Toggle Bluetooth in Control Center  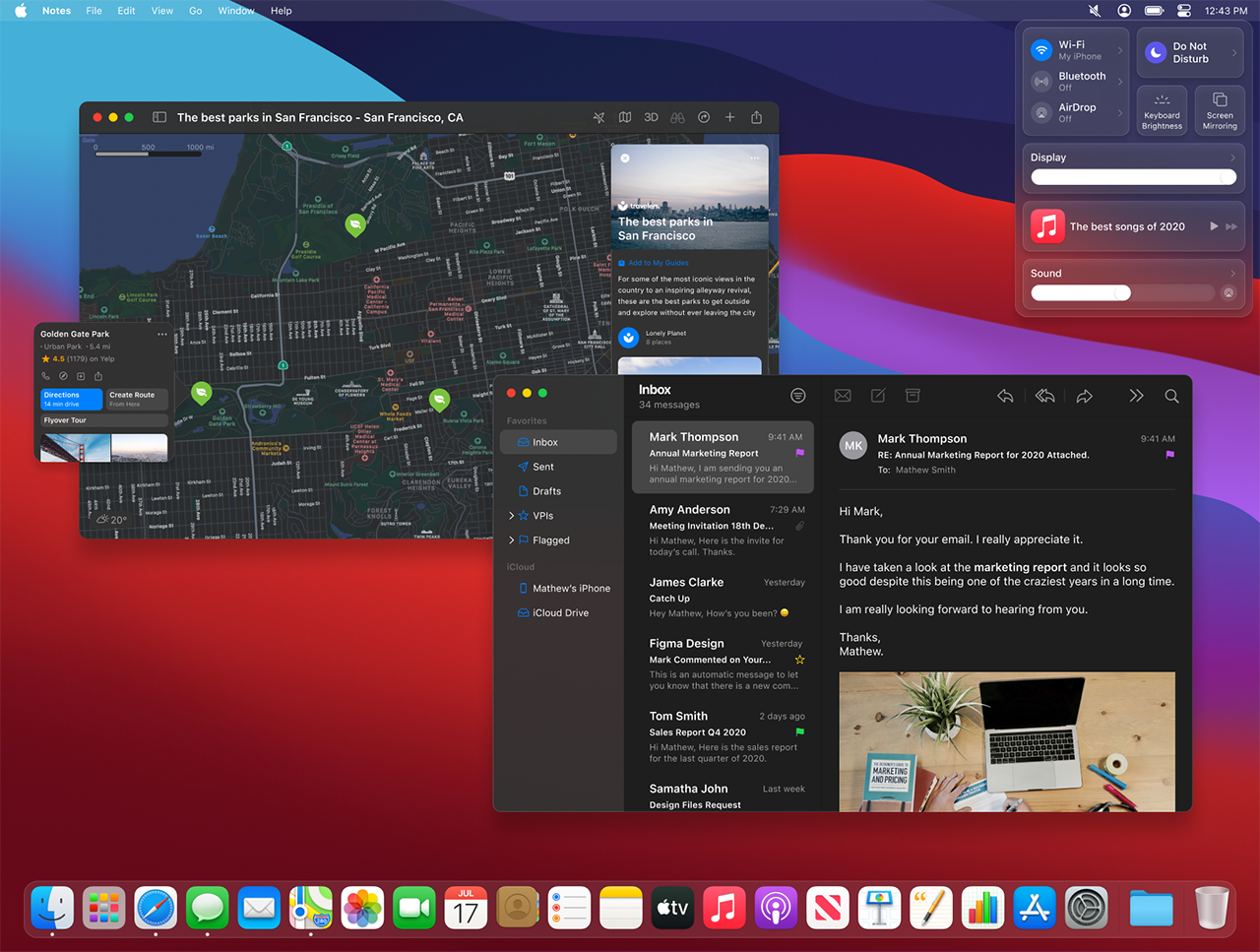(x=1041, y=82)
